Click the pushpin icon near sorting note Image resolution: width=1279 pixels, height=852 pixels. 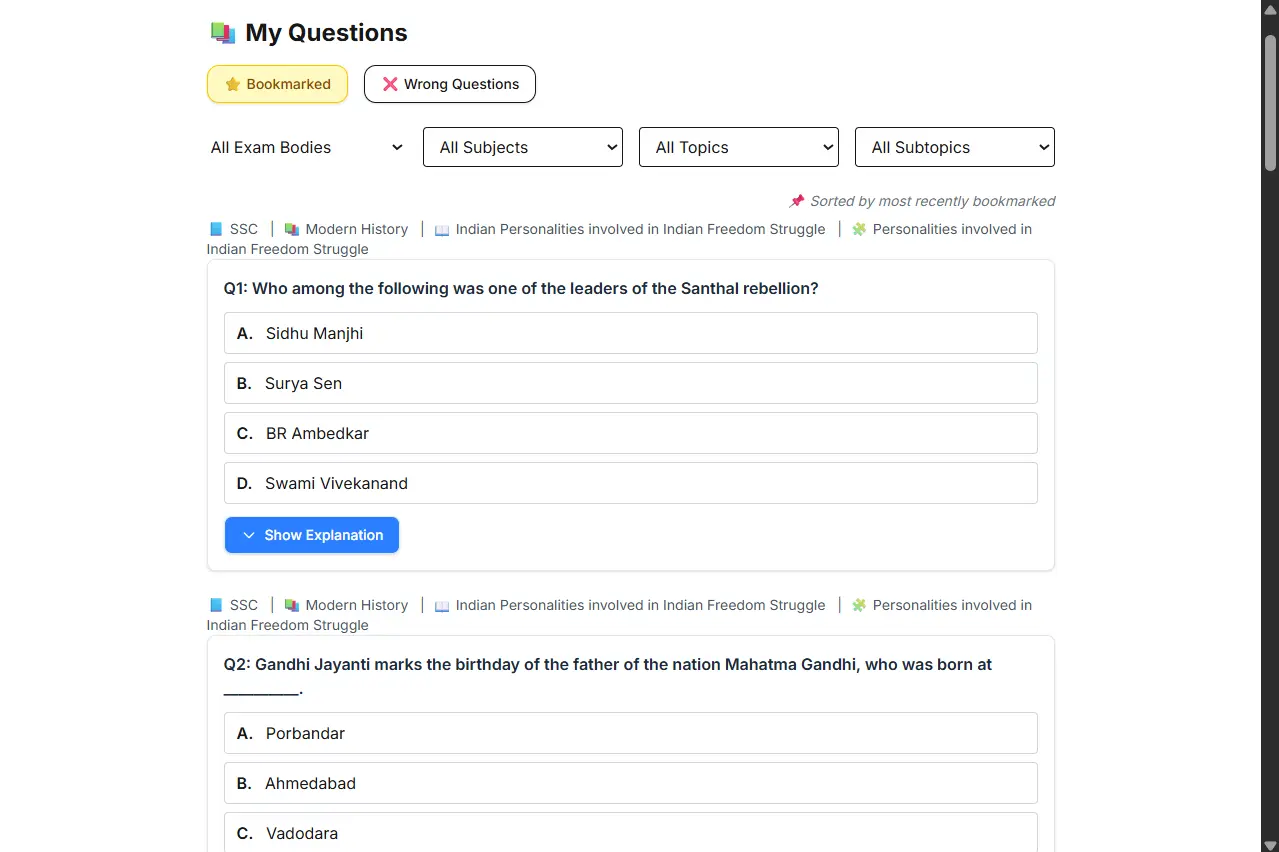point(797,201)
